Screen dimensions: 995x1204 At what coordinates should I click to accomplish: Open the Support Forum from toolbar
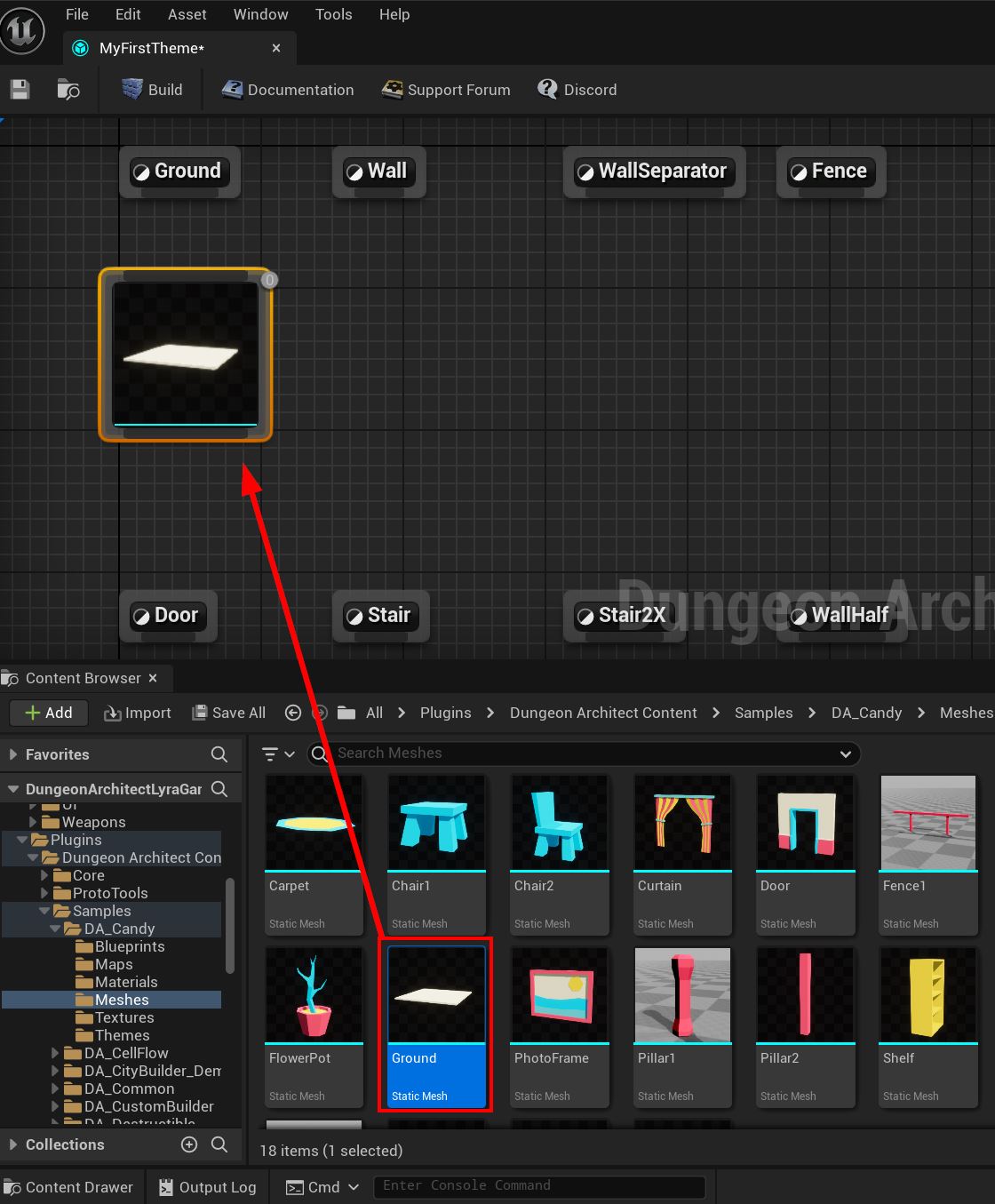(x=446, y=90)
